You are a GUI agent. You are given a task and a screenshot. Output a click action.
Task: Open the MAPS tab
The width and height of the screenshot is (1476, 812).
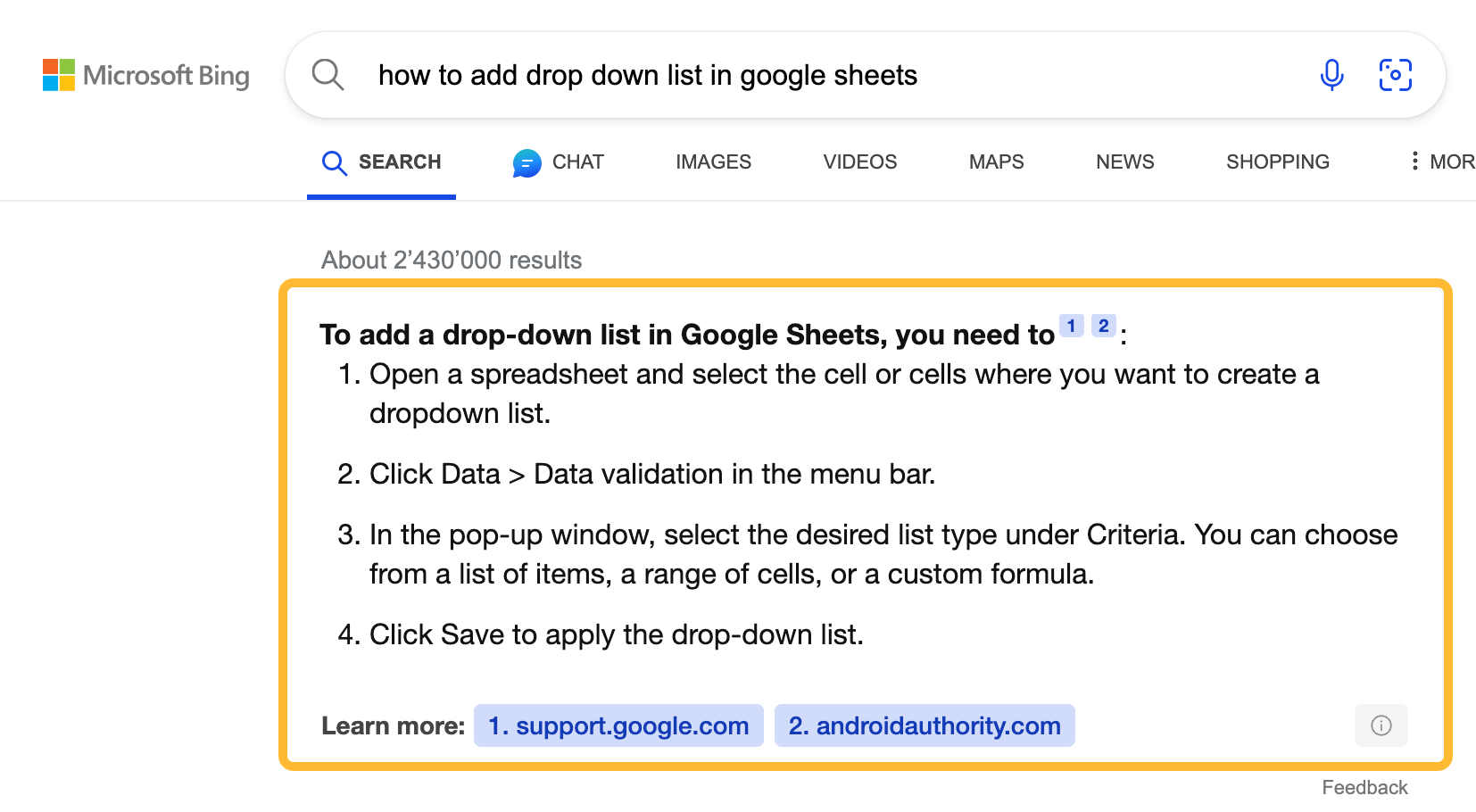pyautogui.click(x=995, y=162)
